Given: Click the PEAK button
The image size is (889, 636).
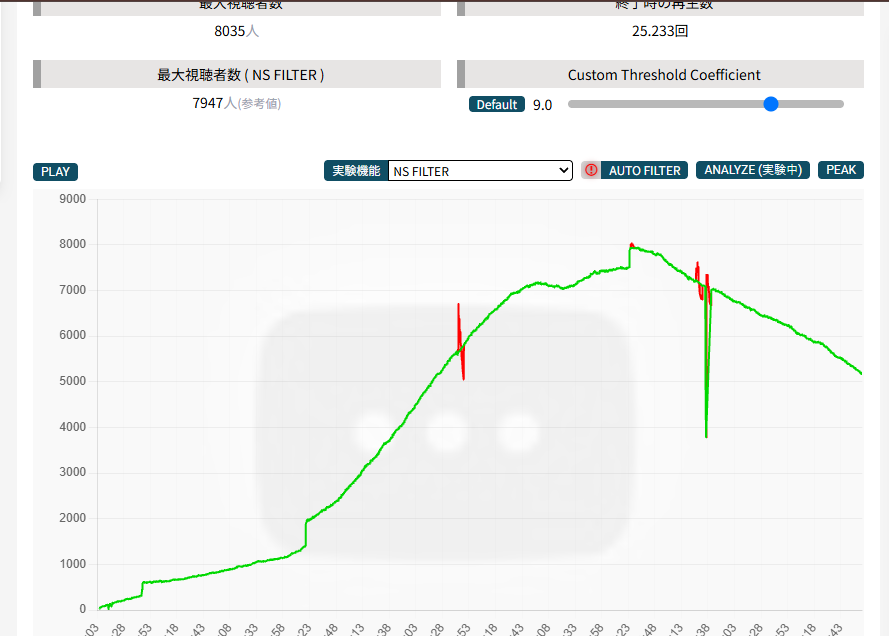Looking at the screenshot, I should coord(840,170).
